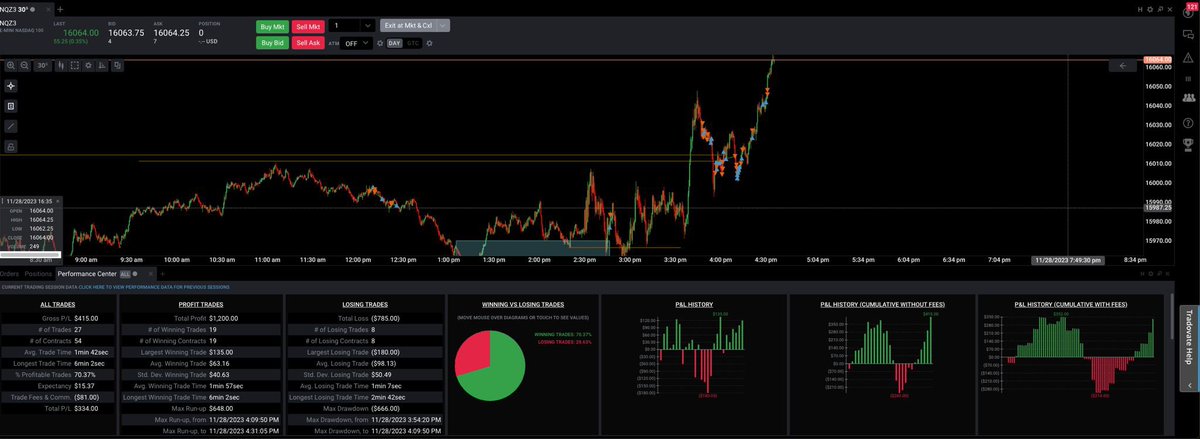Zoom in on the chart

[x=11, y=65]
